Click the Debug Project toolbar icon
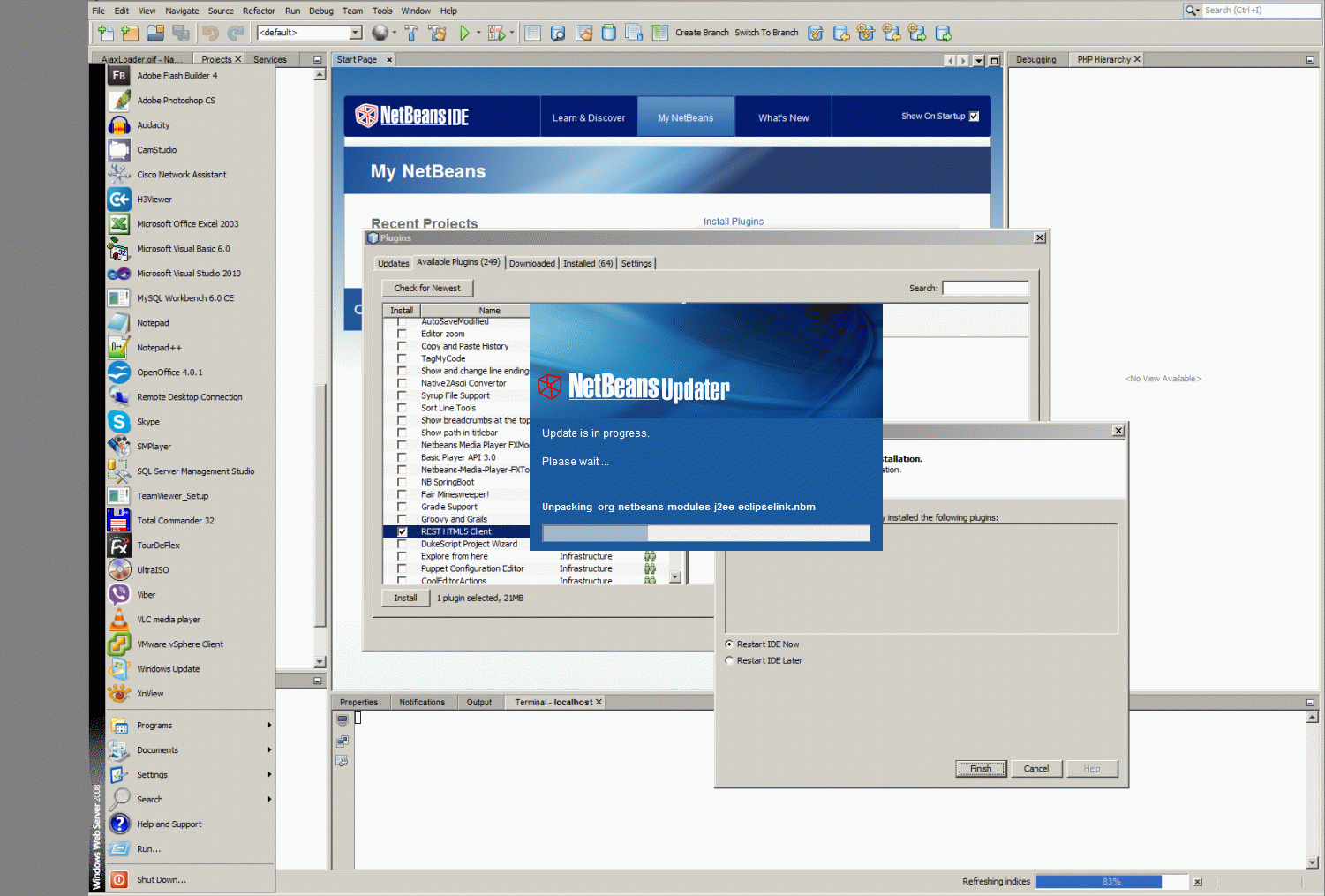 coord(497,34)
